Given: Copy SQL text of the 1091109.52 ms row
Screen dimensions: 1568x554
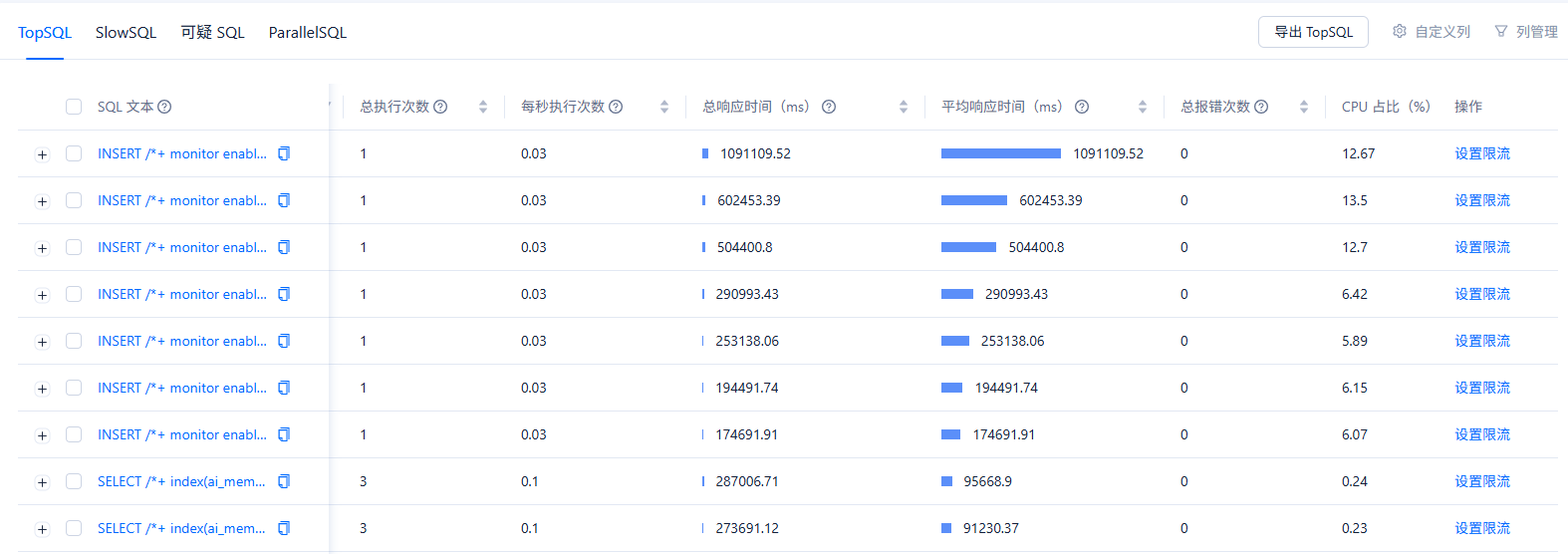Looking at the screenshot, I should [284, 153].
